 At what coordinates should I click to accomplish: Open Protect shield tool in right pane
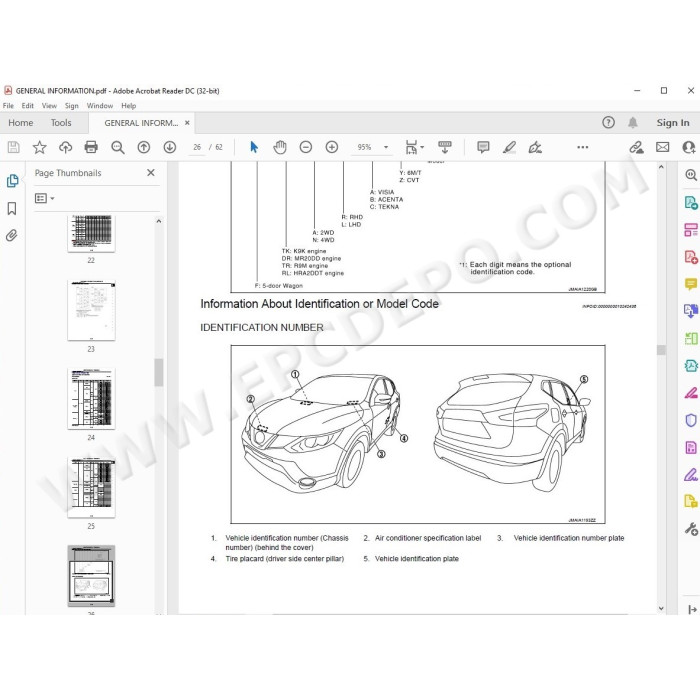(x=691, y=420)
